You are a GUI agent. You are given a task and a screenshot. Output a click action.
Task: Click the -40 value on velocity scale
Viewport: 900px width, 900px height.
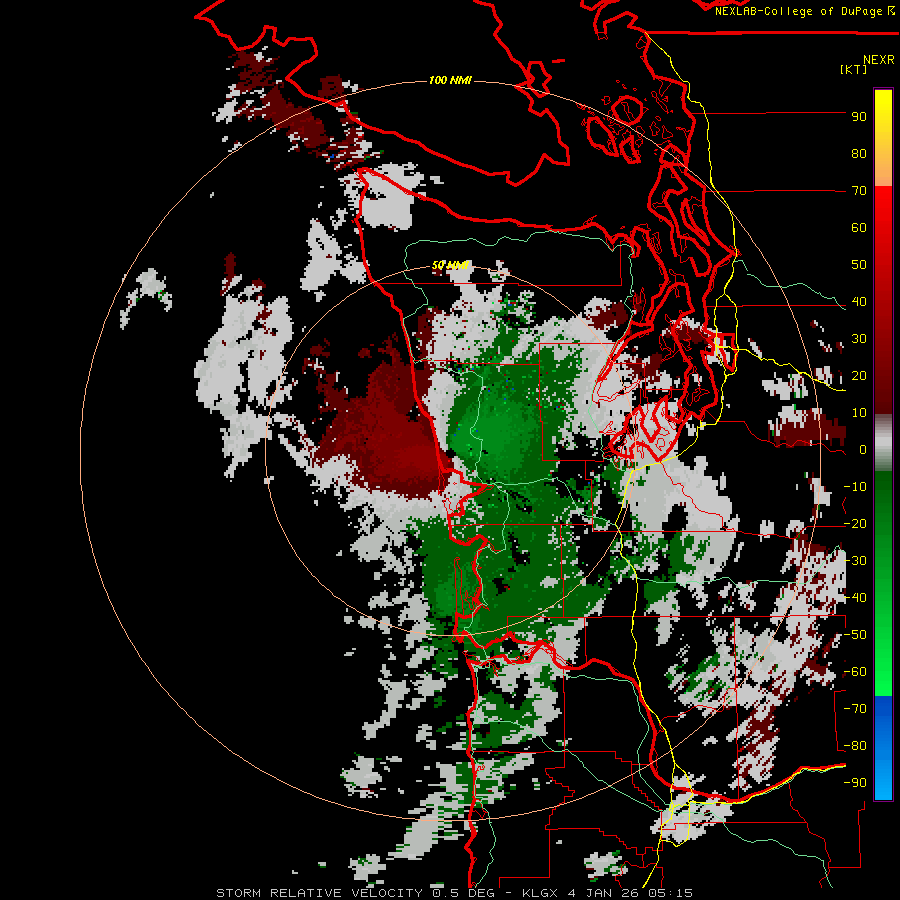click(855, 598)
